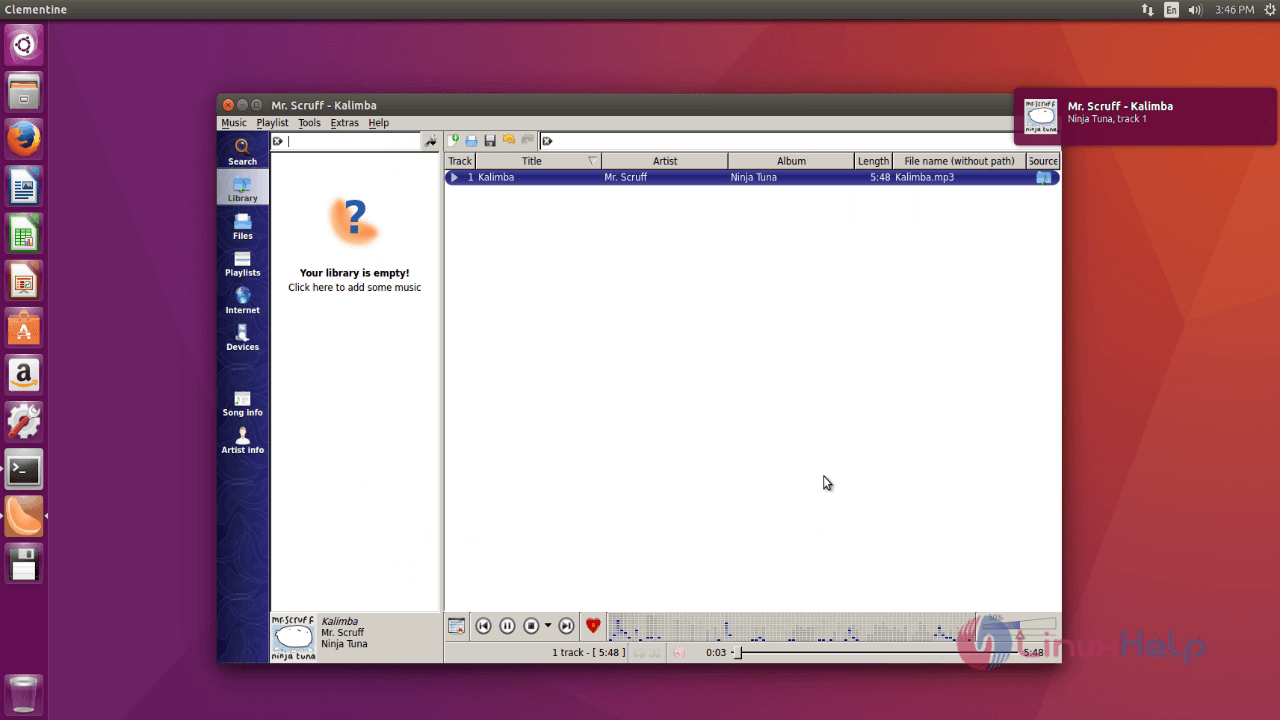Screen dimensions: 1280x720
Task: Open the sound indicator in top panel
Action: point(1195,10)
